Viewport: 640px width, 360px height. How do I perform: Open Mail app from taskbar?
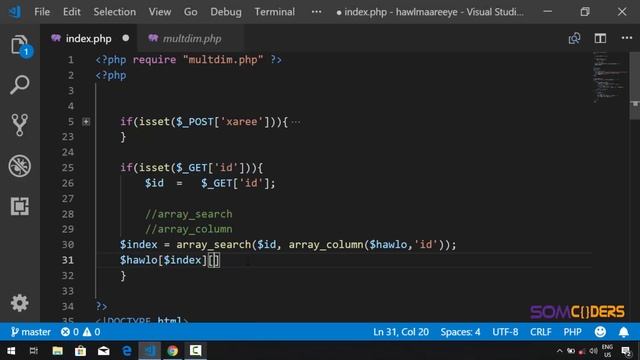point(104,351)
